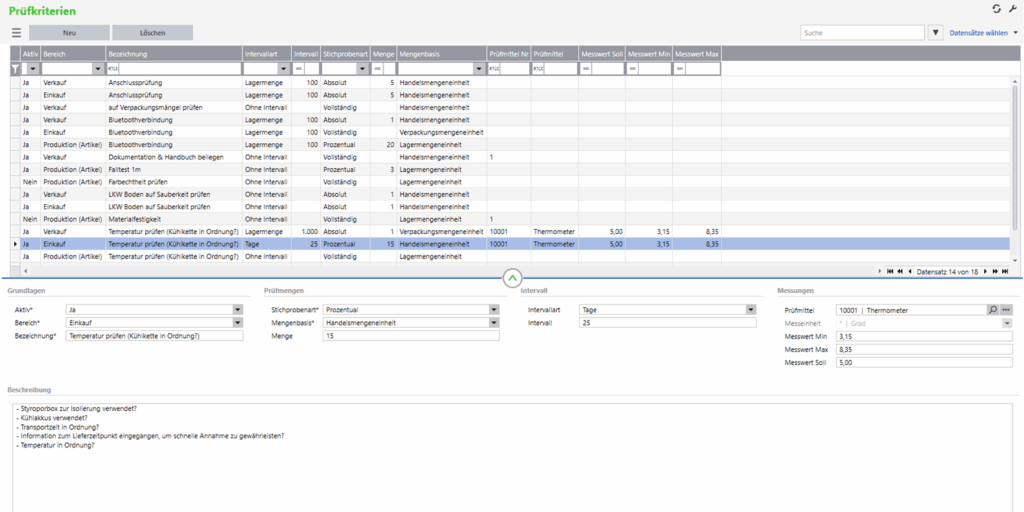This screenshot has width=1024, height=512.
Task: Click the Bezeichnung filter operator icon
Action: click(x=113, y=69)
